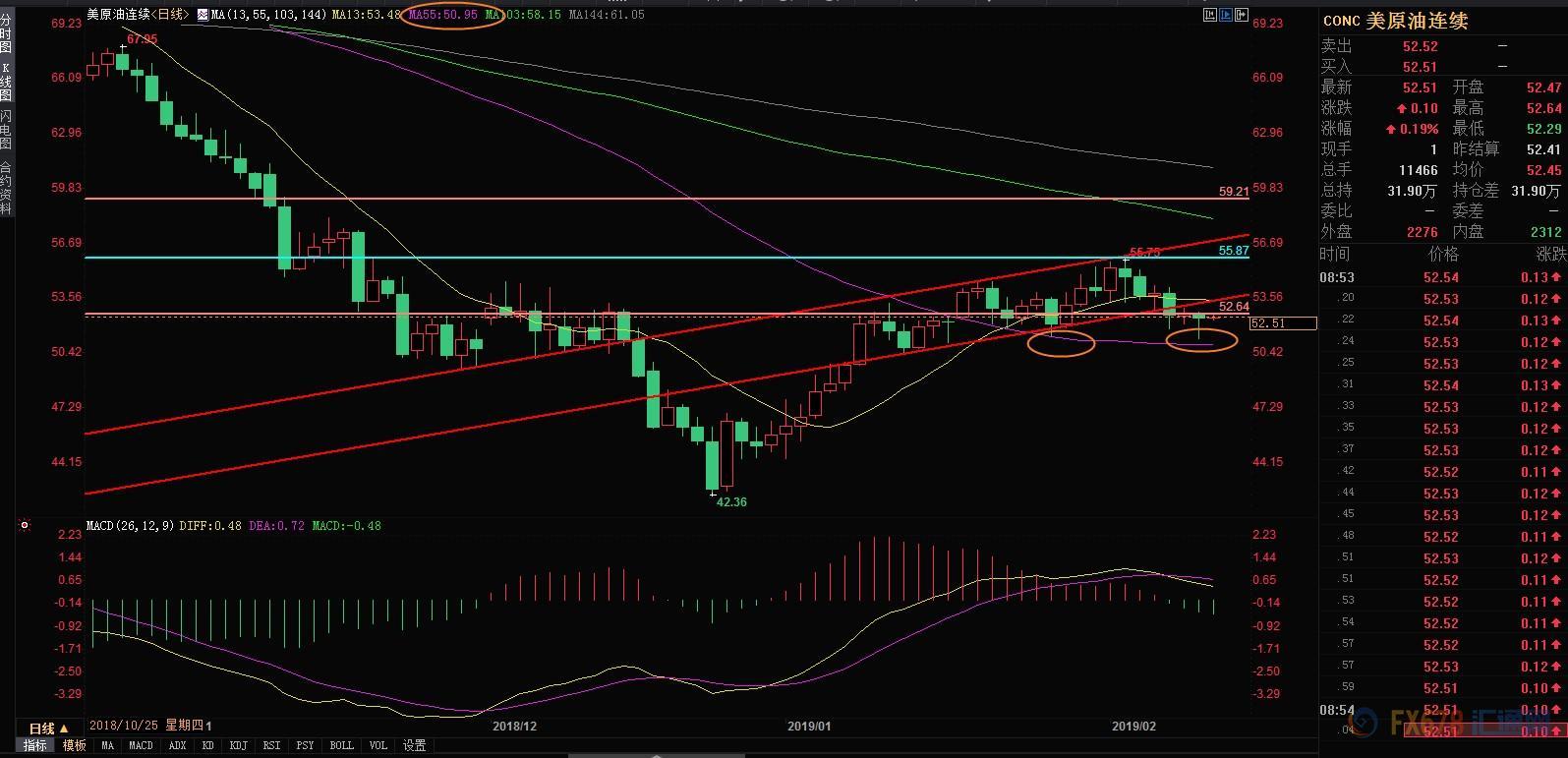Click the 2018/12 date axis label
This screenshot has height=758, width=1568.
click(514, 726)
